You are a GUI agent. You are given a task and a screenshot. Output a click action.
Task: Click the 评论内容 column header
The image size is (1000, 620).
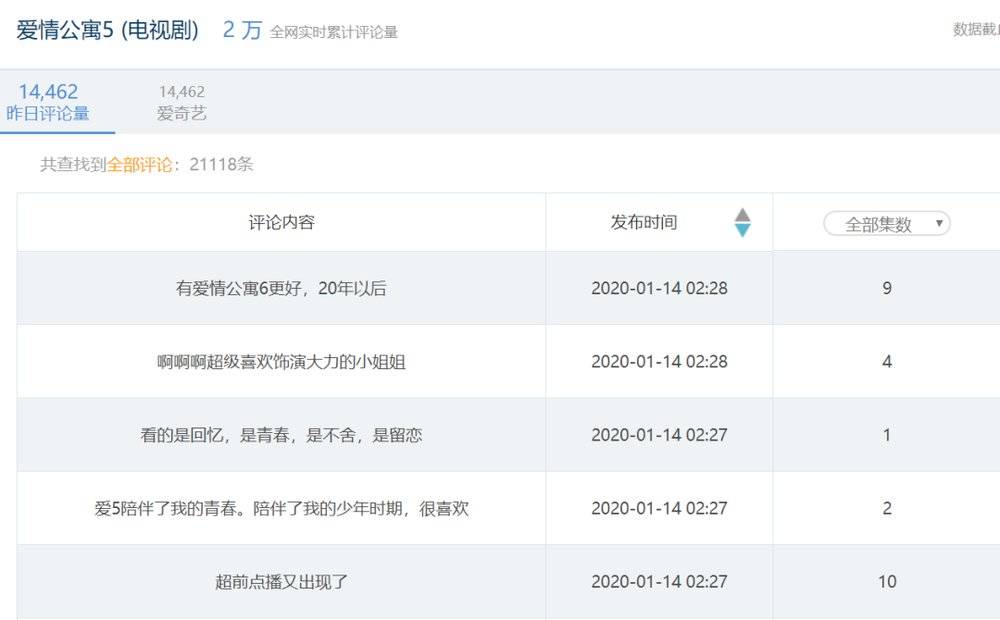click(x=281, y=222)
